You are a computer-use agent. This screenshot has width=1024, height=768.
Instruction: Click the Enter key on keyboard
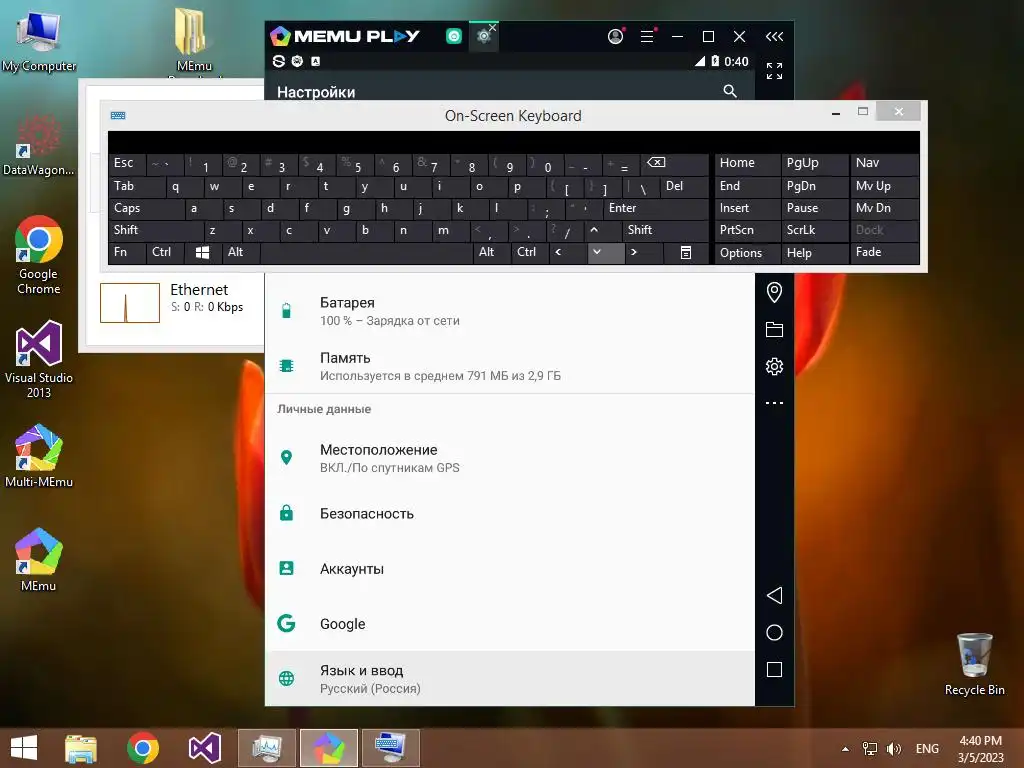[656, 208]
